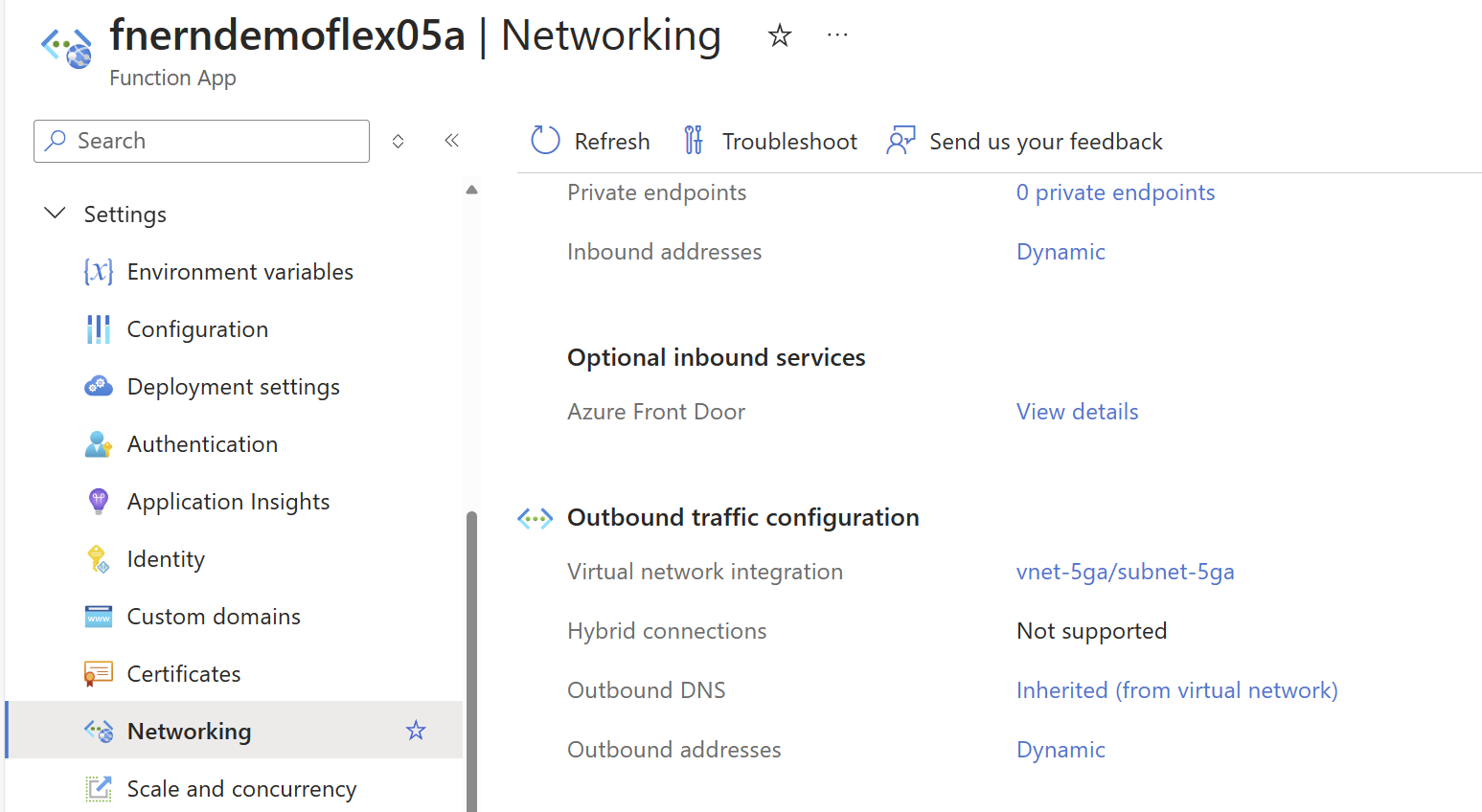The width and height of the screenshot is (1482, 812).
Task: Collapse the Settings section chevron
Action: 56,213
